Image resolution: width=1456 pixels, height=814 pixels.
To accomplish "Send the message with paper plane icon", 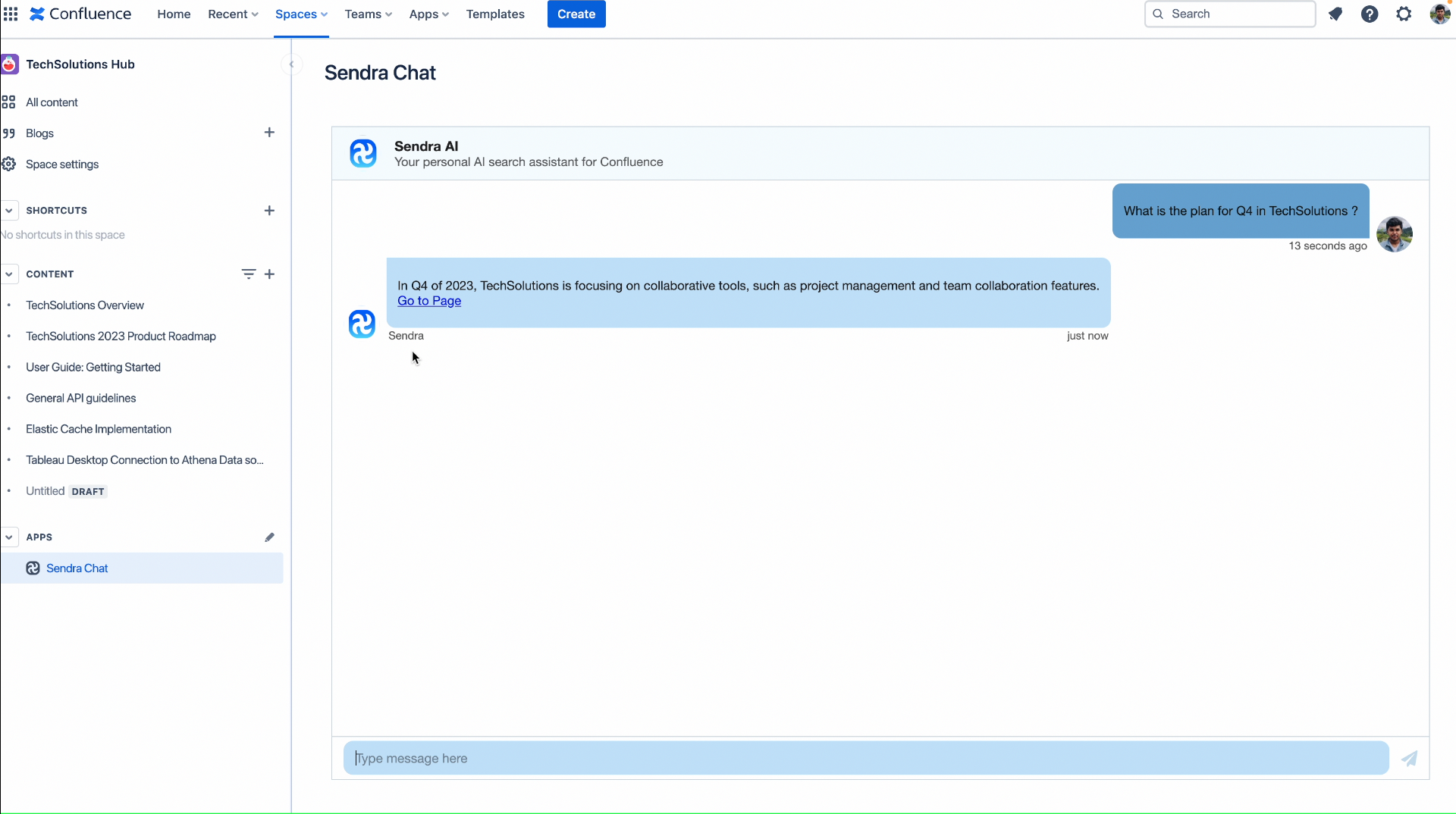I will click(1409, 759).
